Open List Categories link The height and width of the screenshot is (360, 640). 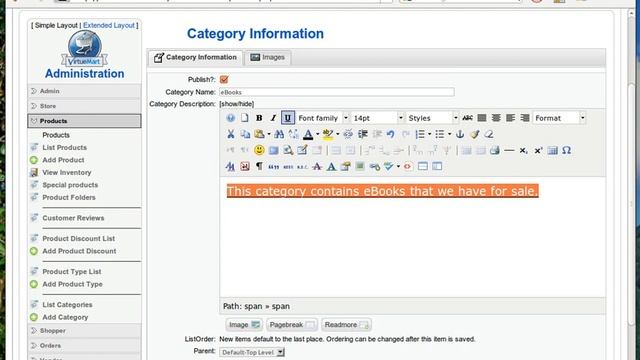[x=67, y=305]
